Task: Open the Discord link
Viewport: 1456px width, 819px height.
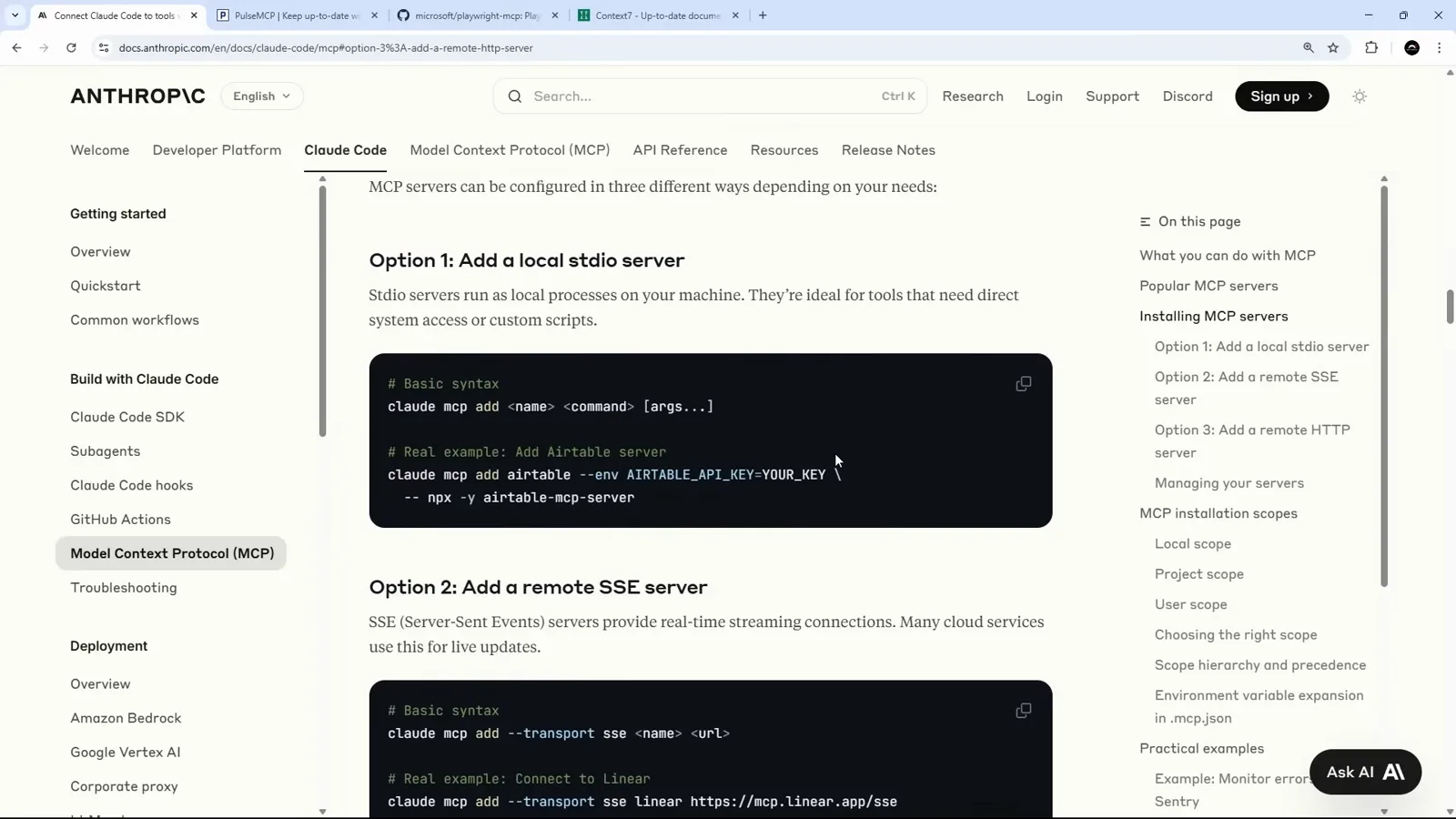Action: pos(1188,96)
